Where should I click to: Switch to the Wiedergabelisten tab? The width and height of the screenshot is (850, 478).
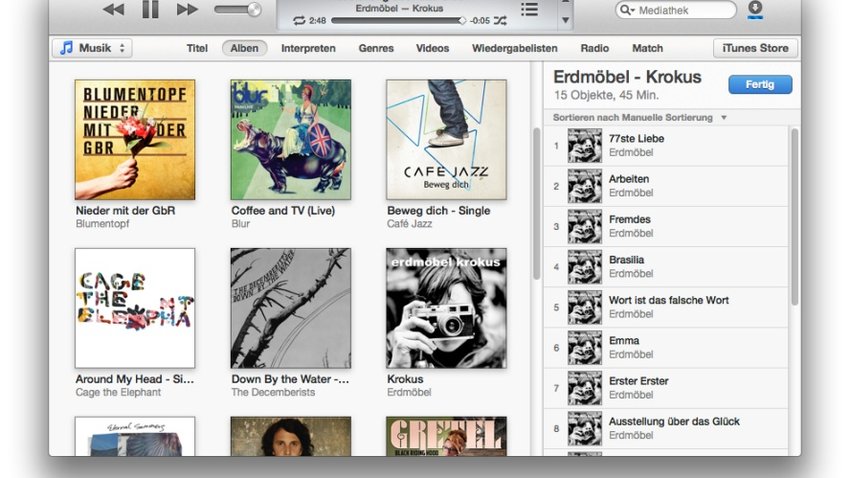tap(514, 48)
